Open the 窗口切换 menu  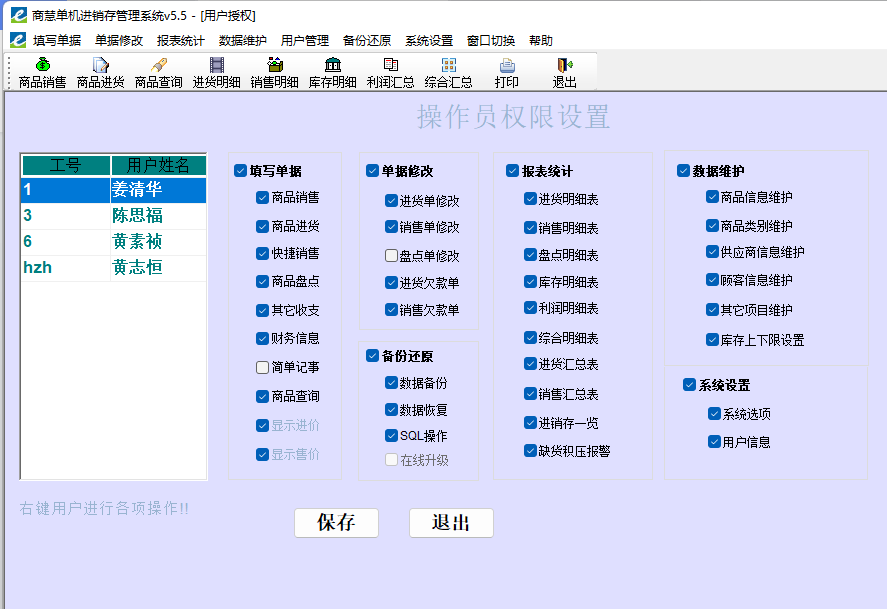pos(491,41)
